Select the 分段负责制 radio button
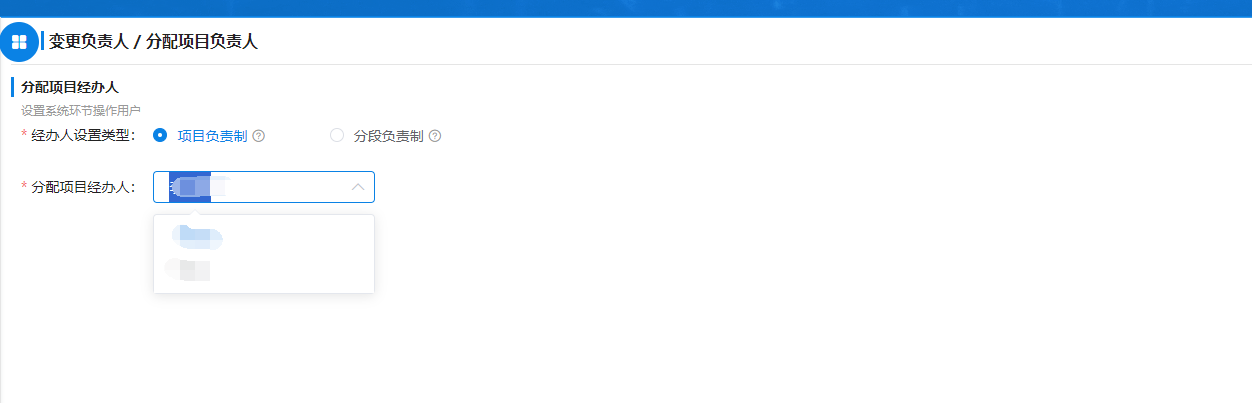 point(337,135)
